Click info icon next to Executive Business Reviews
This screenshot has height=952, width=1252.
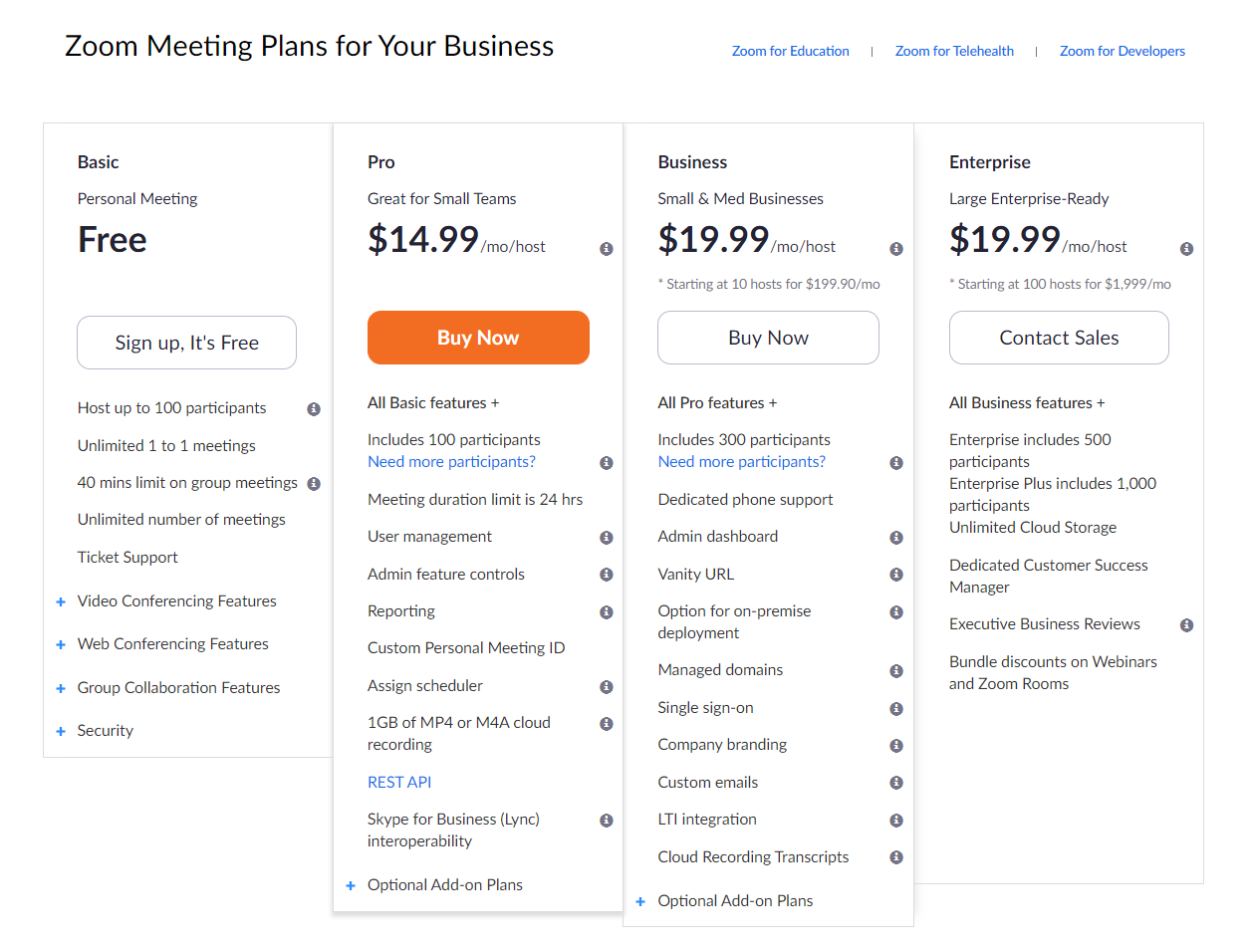click(1186, 625)
